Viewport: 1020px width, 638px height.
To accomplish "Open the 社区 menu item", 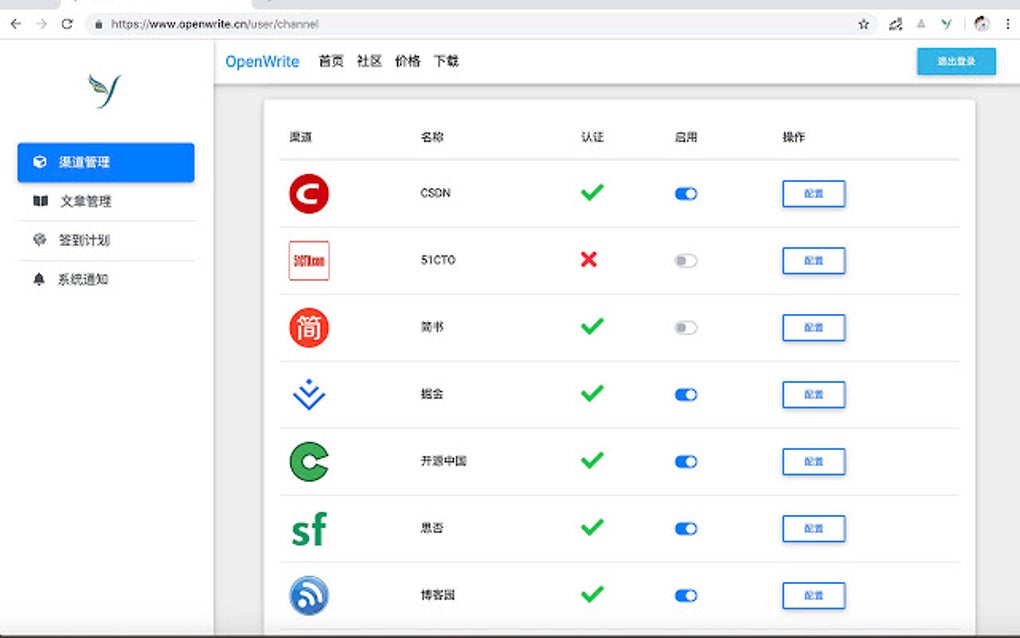I will pyautogui.click(x=368, y=61).
